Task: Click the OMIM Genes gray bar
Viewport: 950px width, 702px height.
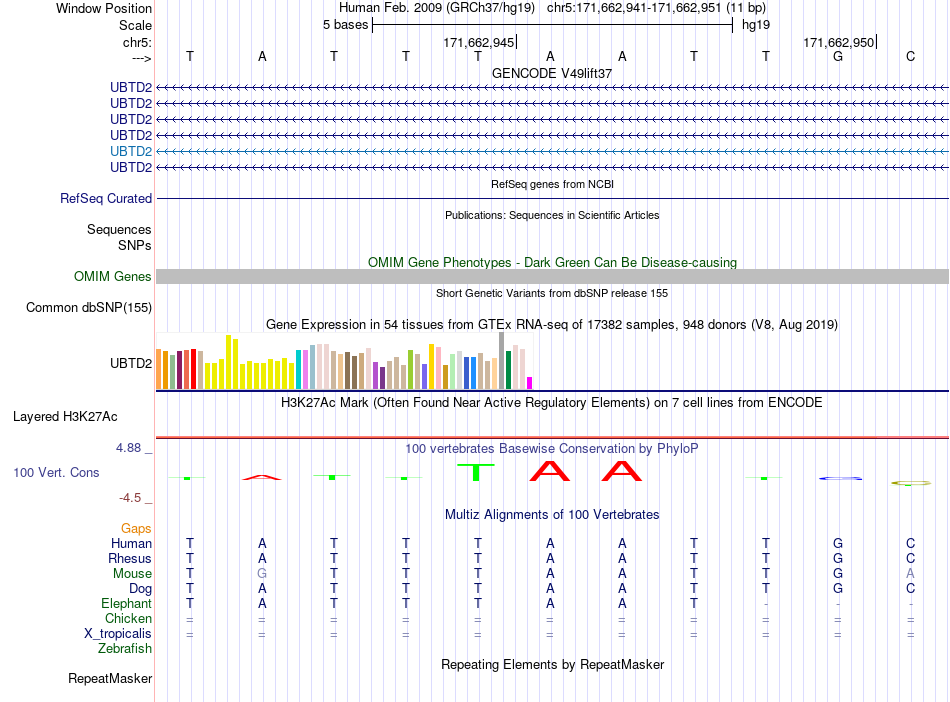Action: 552,277
